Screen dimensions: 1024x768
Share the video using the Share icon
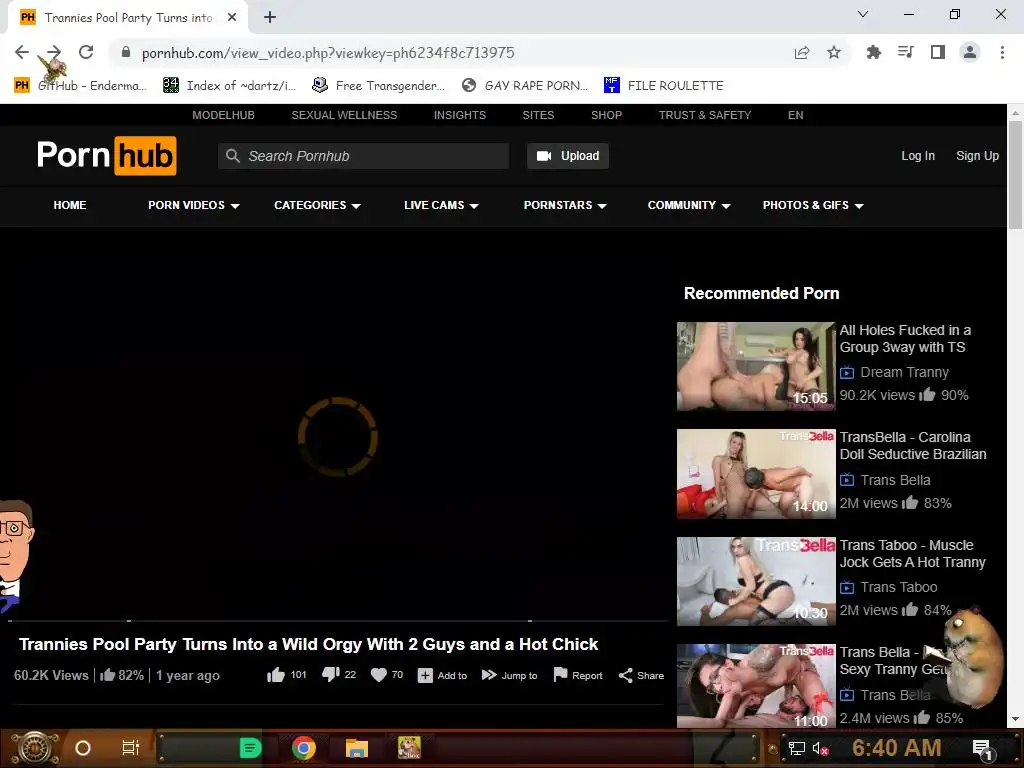point(626,675)
